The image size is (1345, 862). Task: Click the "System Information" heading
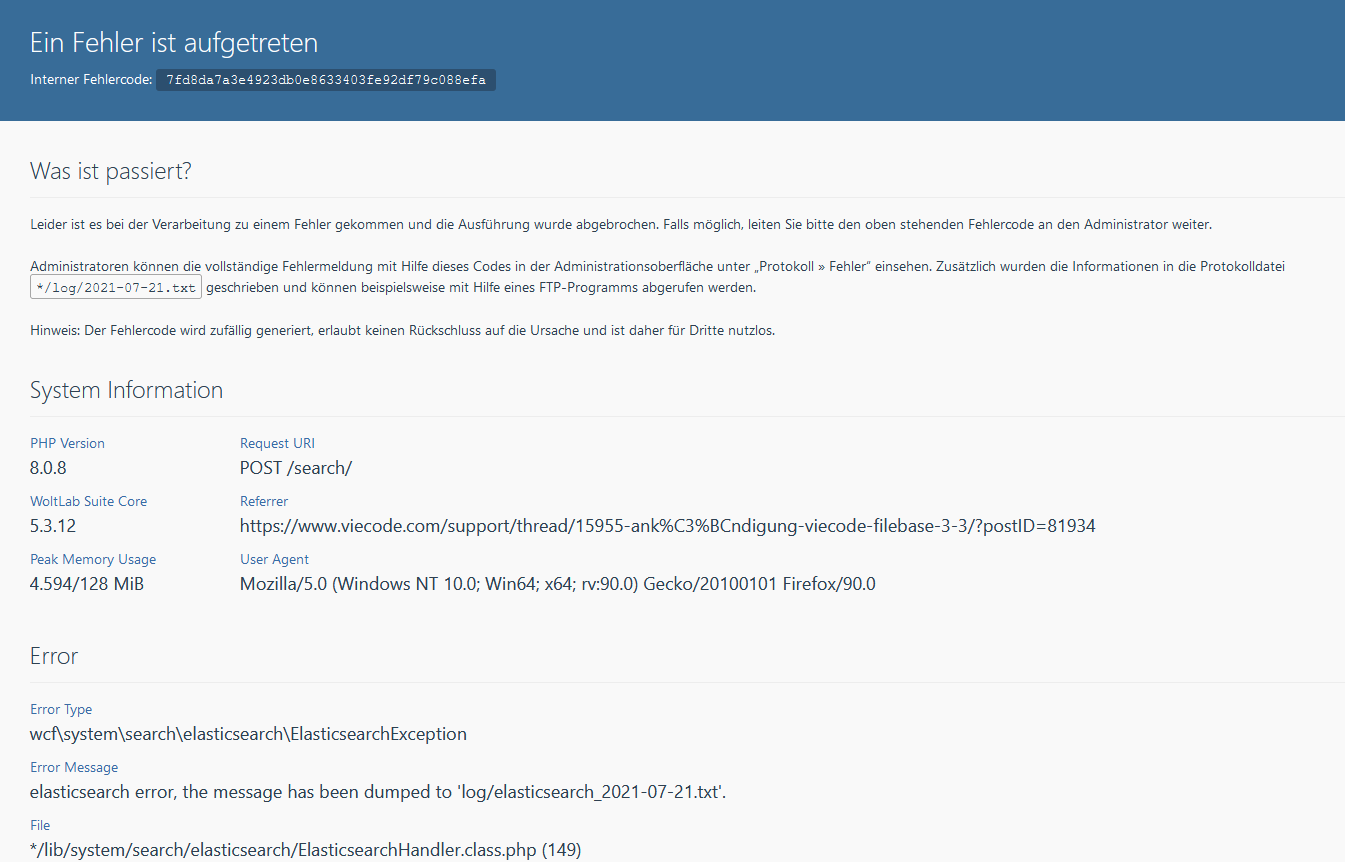click(x=126, y=390)
